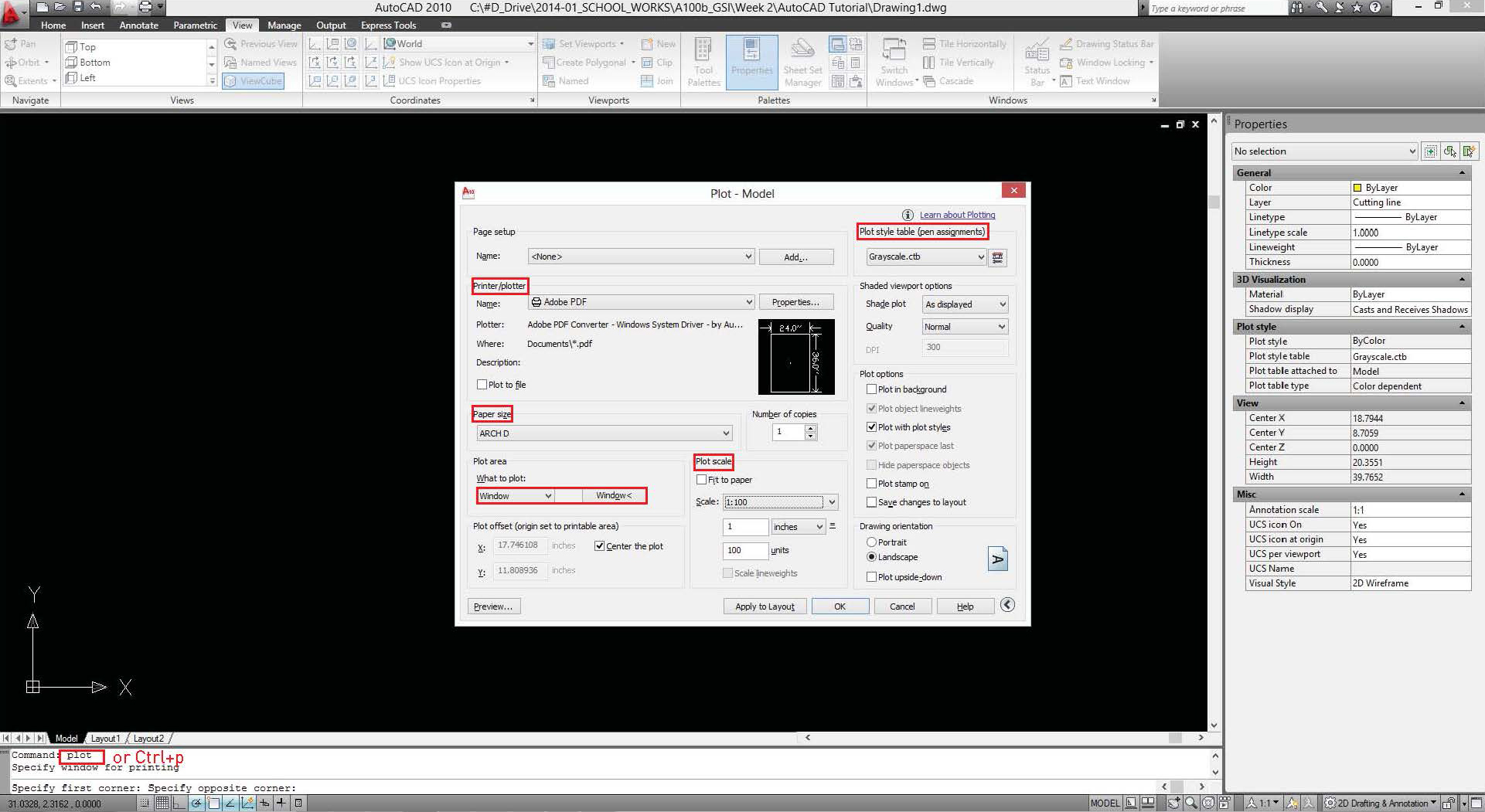1485x812 pixels.
Task: Toggle the Properties palette ribbon button
Action: click(751, 62)
